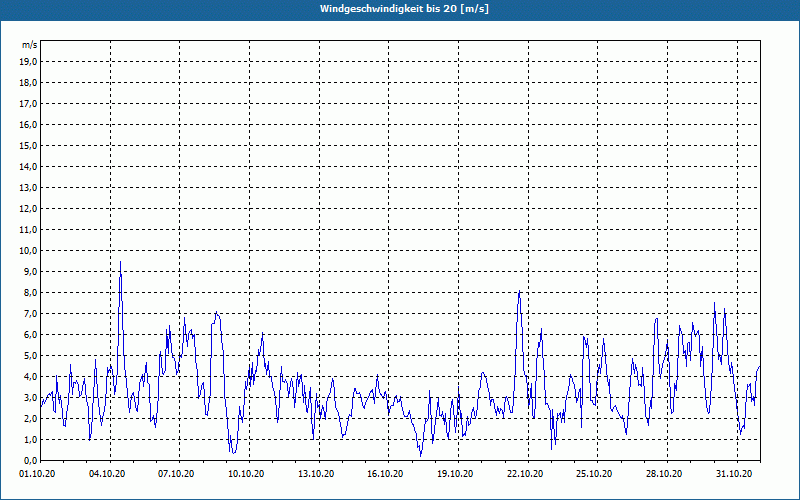The width and height of the screenshot is (800, 500).
Task: Click the y-axis label 7,0
Action: tap(31, 314)
